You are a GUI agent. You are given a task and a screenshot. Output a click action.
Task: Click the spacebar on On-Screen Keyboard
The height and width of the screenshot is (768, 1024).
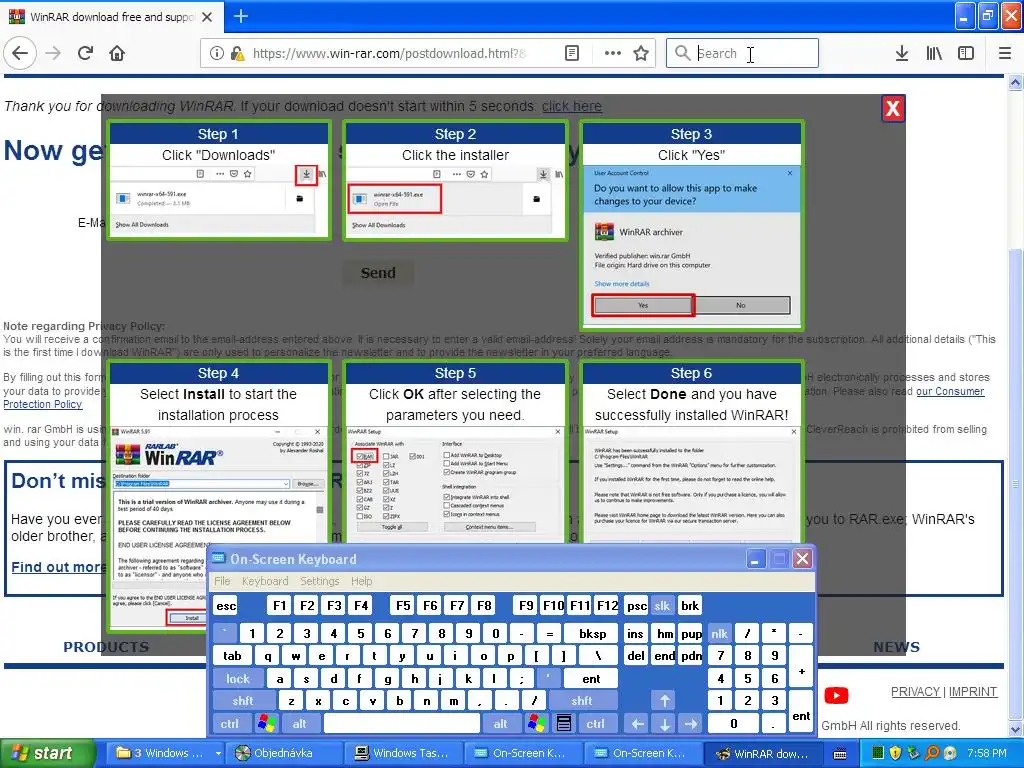pos(402,724)
